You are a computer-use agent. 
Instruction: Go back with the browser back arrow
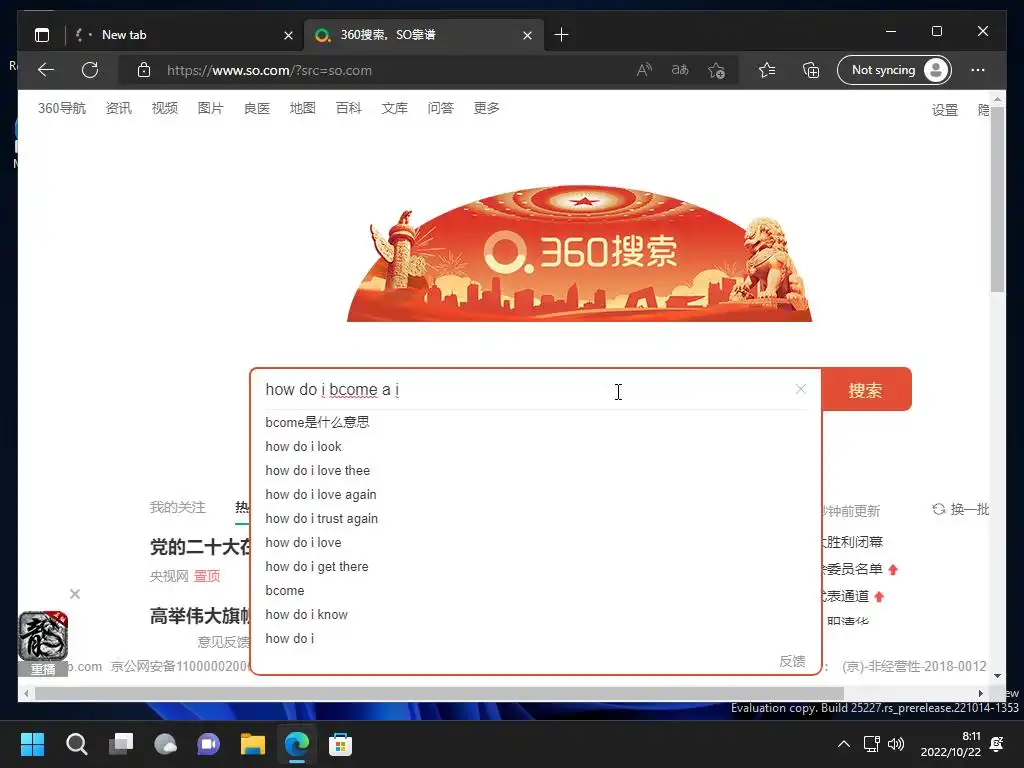pos(46,70)
